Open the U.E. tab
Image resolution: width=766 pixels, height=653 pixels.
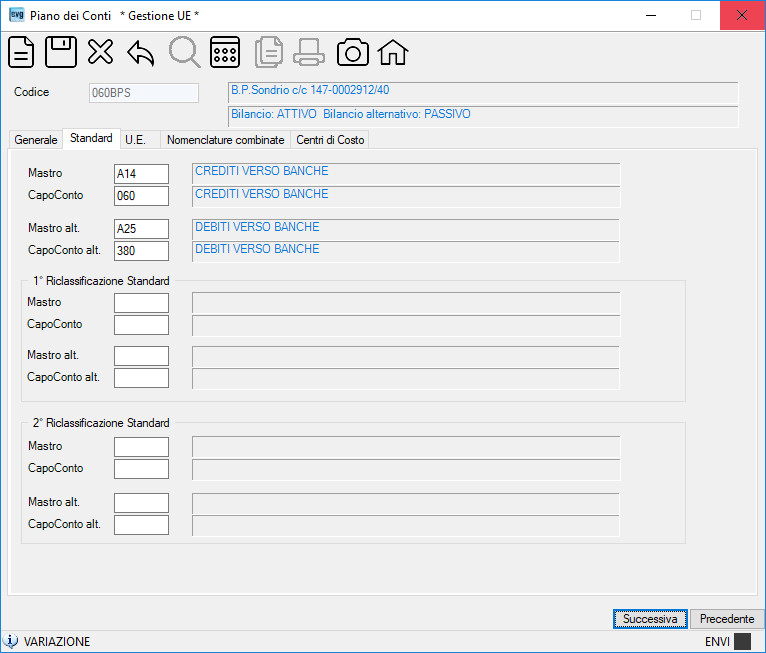coord(135,140)
